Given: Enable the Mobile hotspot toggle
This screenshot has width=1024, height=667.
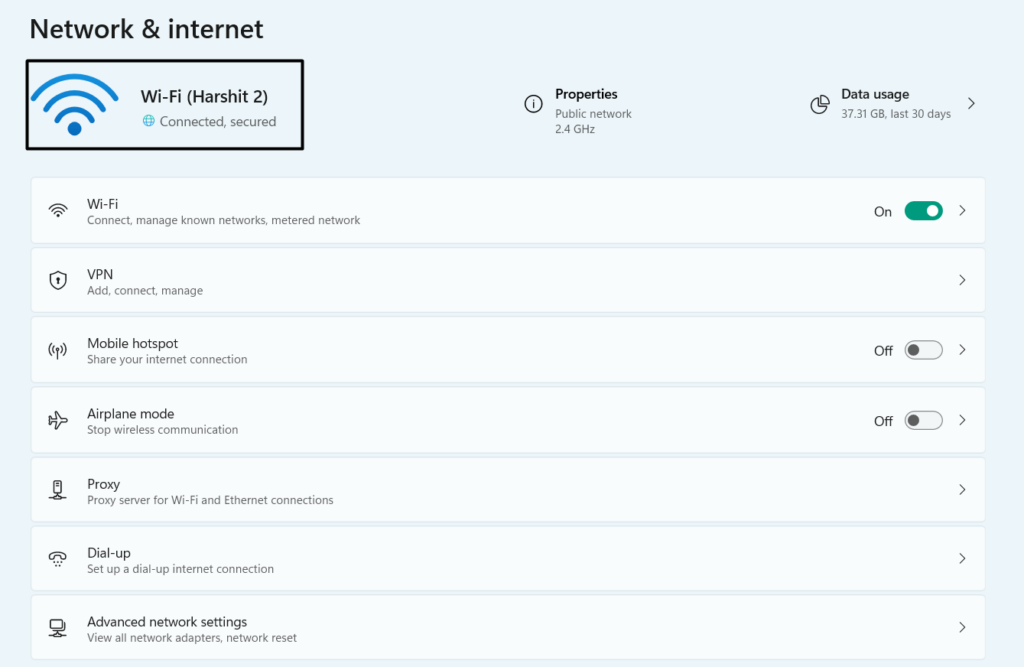Looking at the screenshot, I should pyautogui.click(x=923, y=350).
